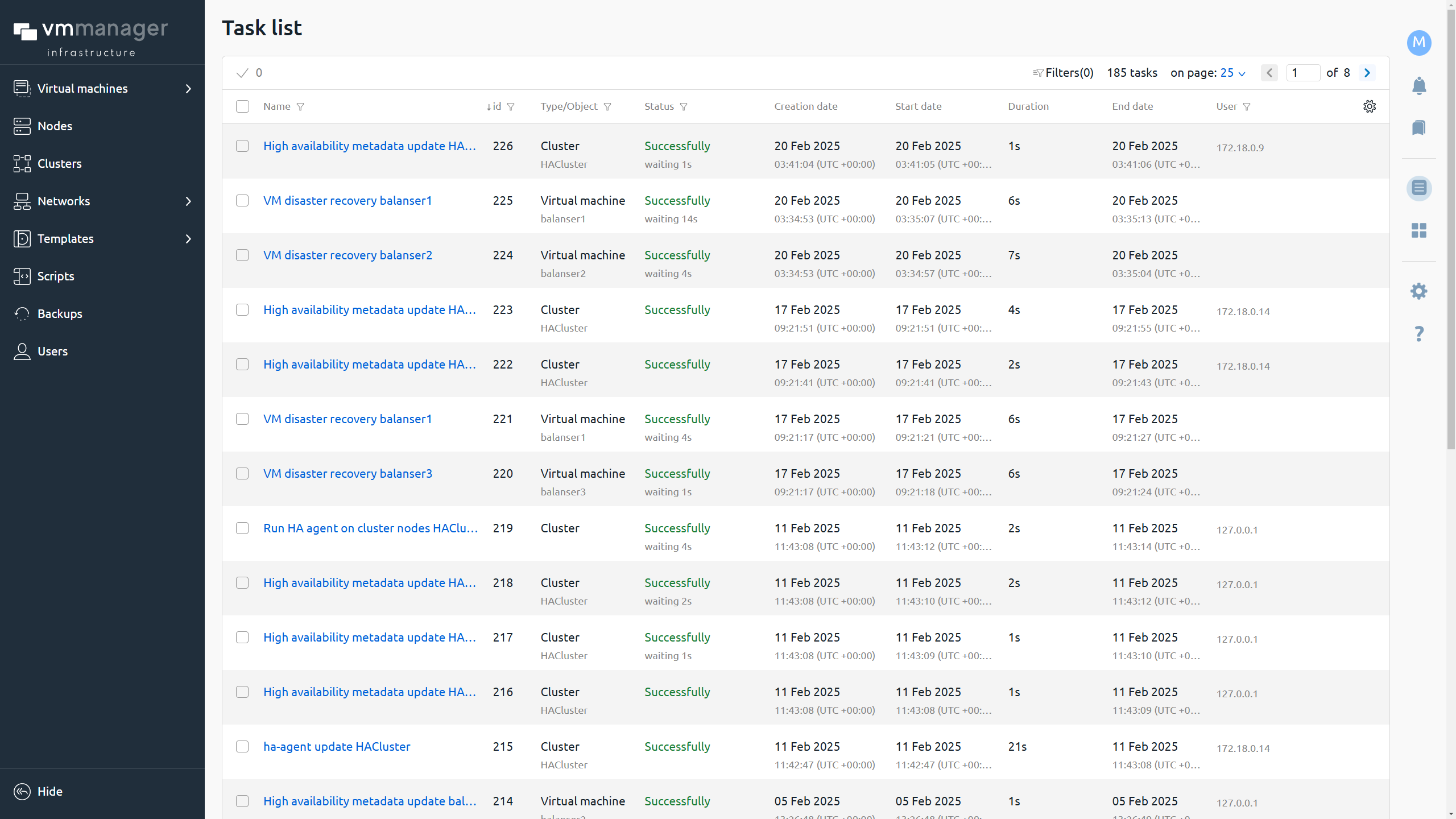Go to Backups in the sidebar
Image resolution: width=1456 pixels, height=819 pixels.
pos(59,314)
